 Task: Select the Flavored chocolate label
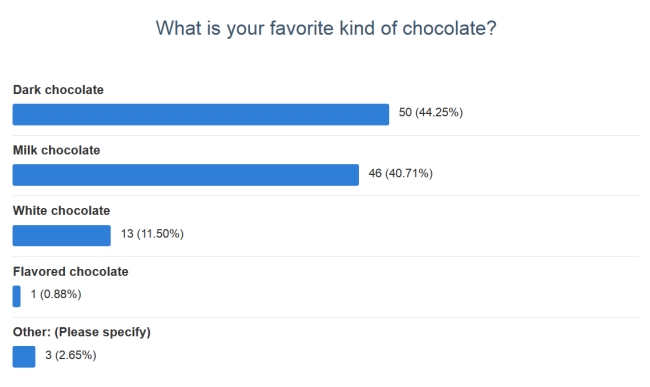[70, 272]
